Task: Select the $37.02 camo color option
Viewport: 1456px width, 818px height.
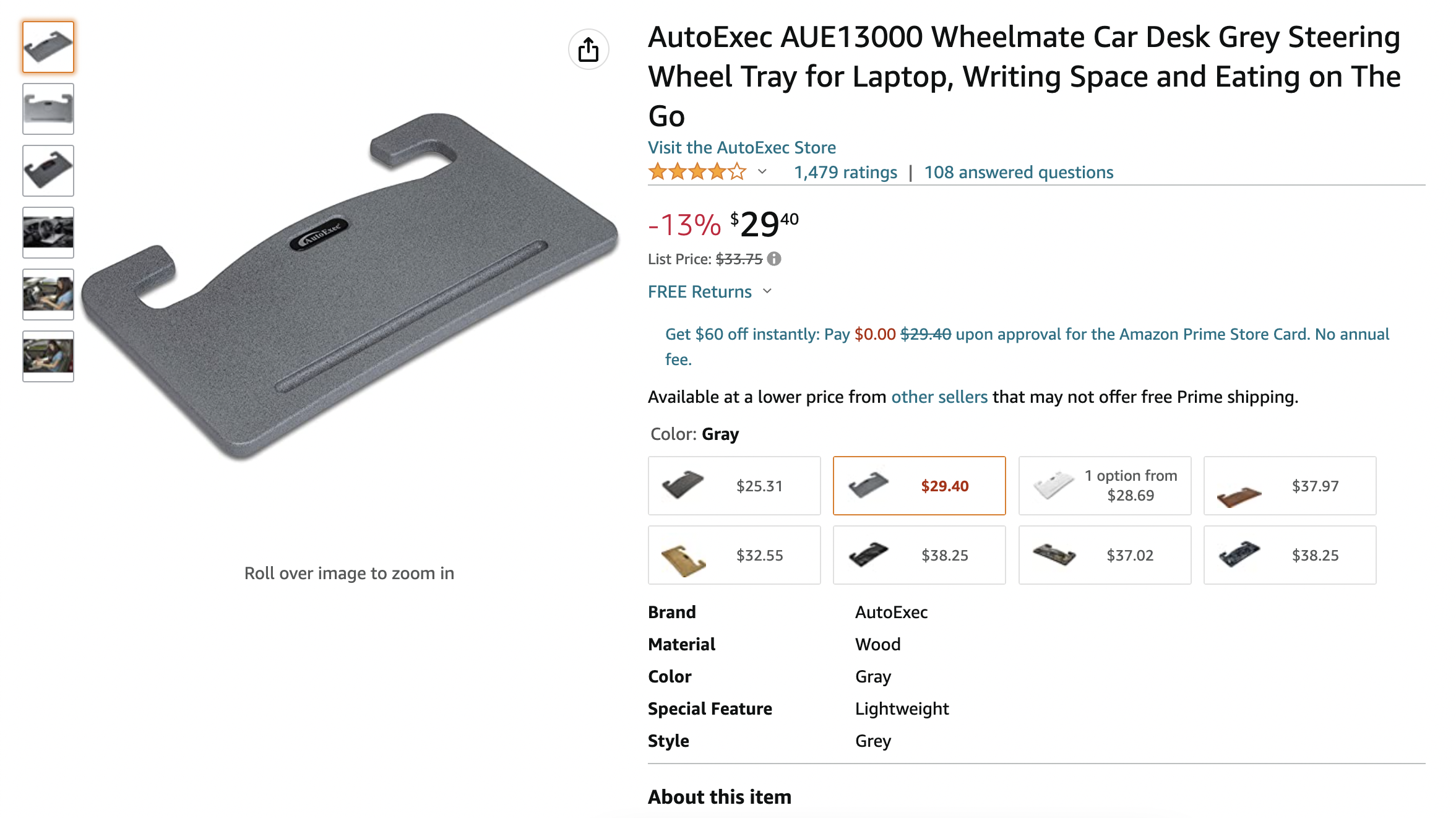Action: click(1105, 555)
